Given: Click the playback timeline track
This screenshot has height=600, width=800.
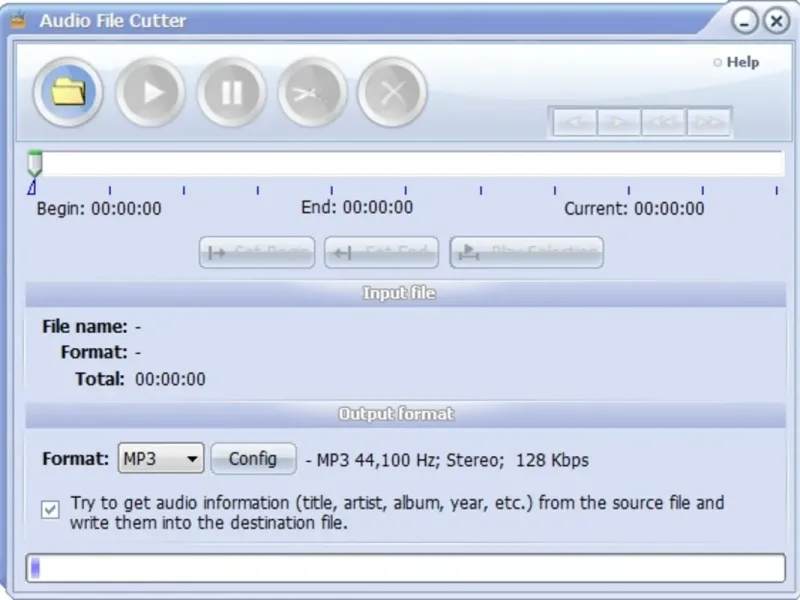Looking at the screenshot, I should click(x=406, y=163).
